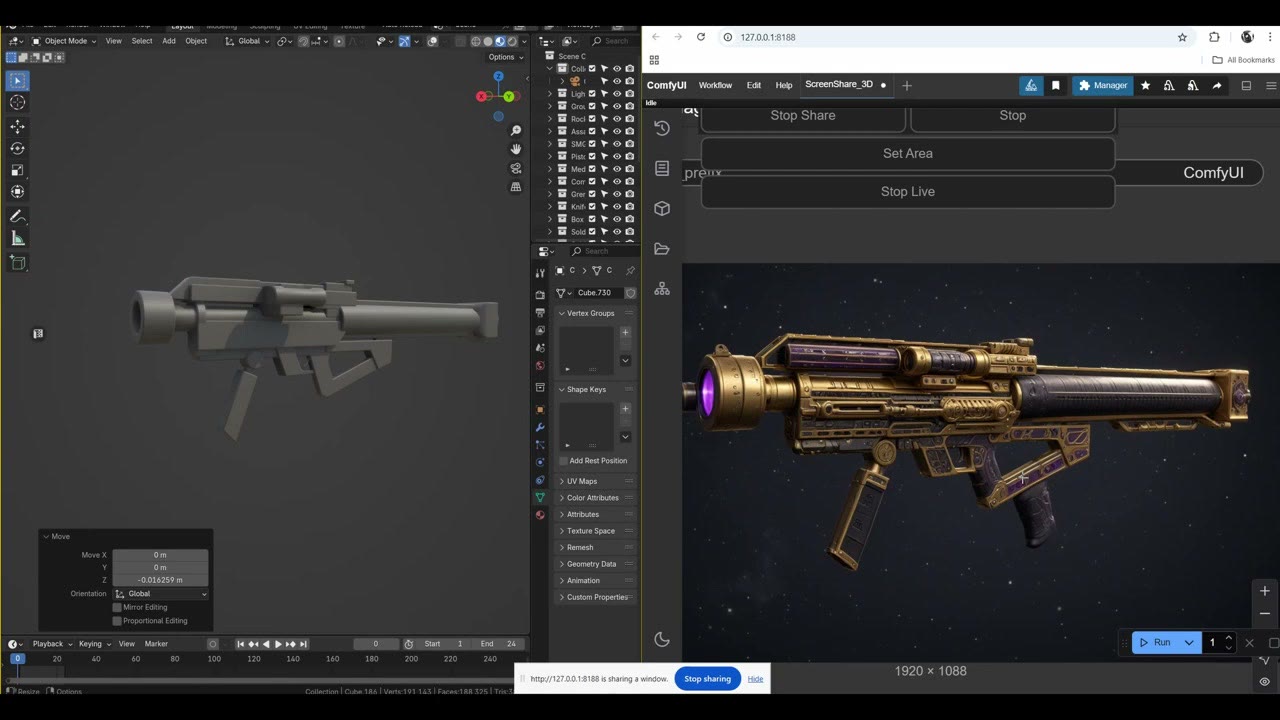
Task: Hide the Knife collection with eye icon
Action: 617,207
